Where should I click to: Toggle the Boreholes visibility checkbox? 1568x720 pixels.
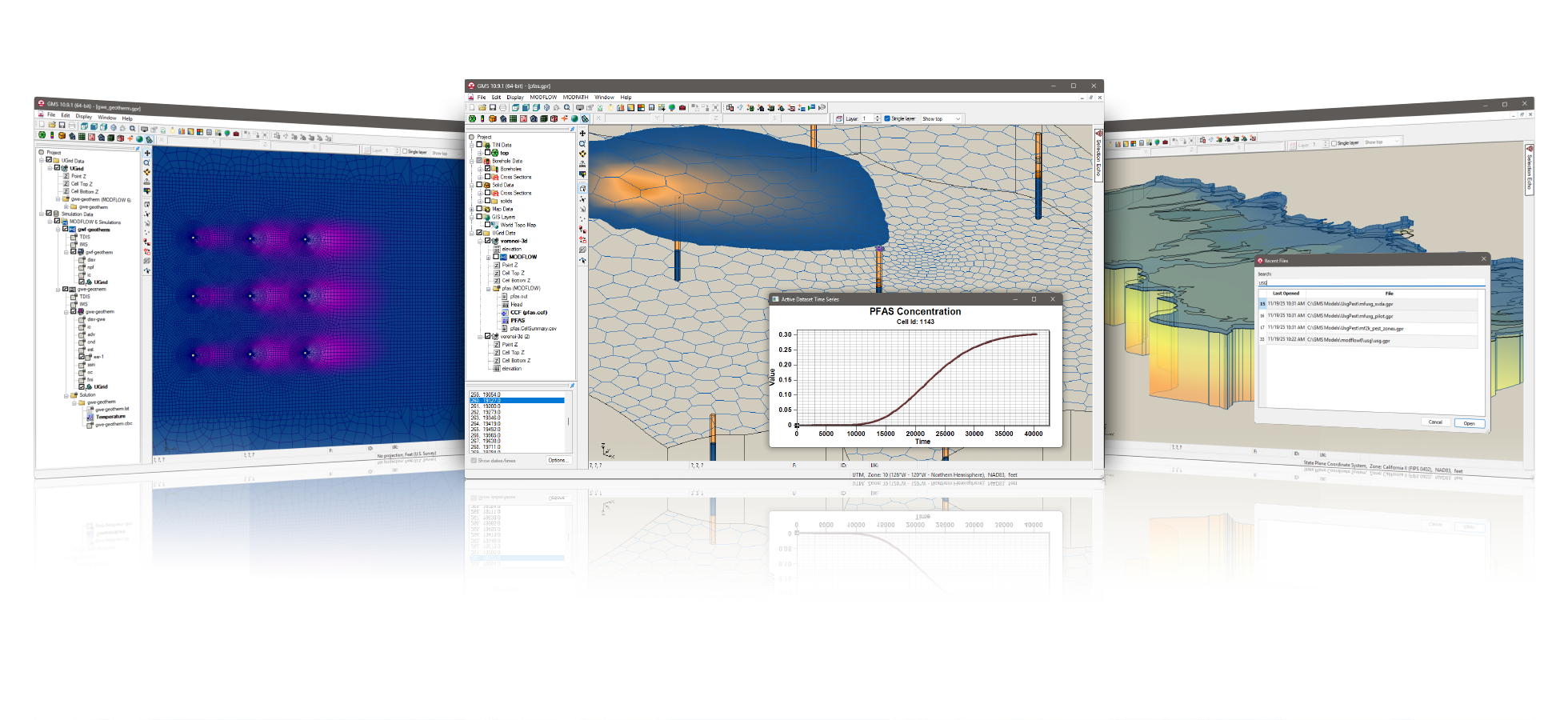coord(487,169)
